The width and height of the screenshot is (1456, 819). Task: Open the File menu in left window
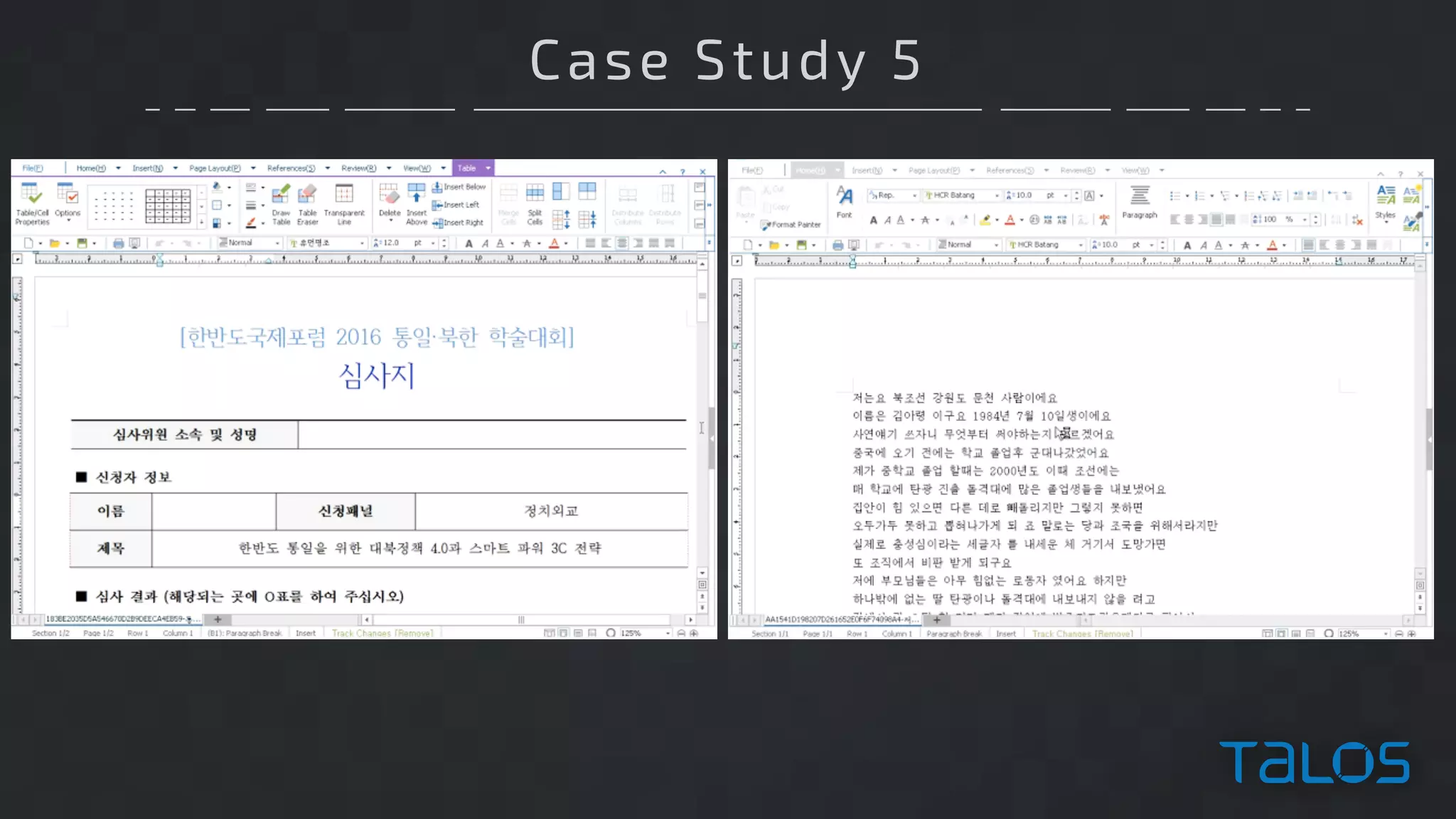click(33, 168)
